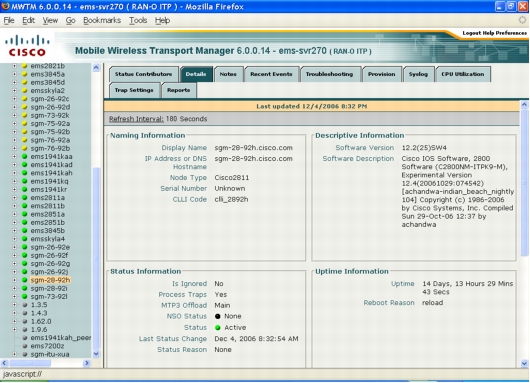The height and width of the screenshot is (383, 530).
Task: Expand the sgm-26-92e tree node
Action: (14, 247)
